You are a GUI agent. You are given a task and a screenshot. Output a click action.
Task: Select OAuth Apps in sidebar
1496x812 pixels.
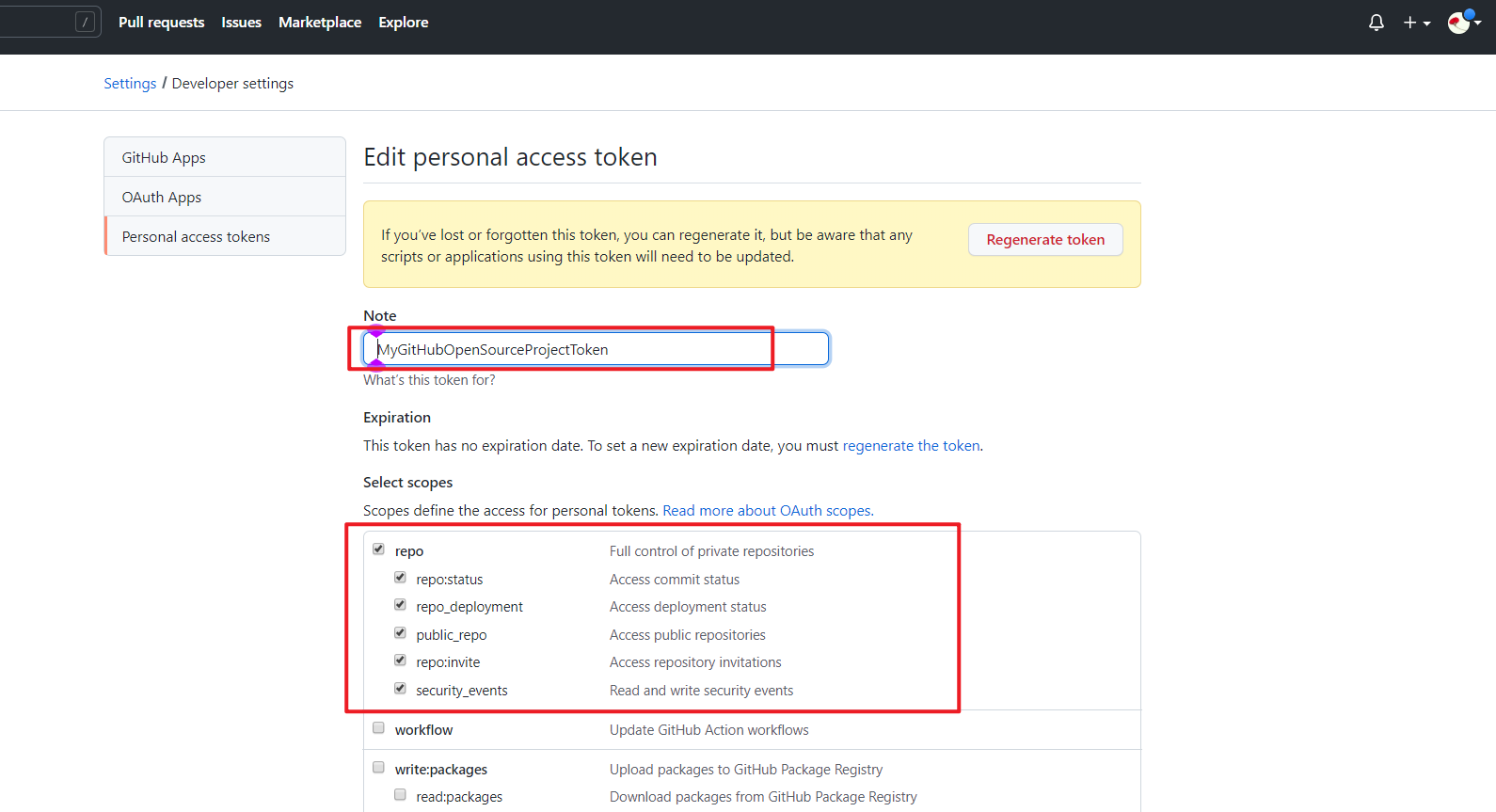(225, 197)
